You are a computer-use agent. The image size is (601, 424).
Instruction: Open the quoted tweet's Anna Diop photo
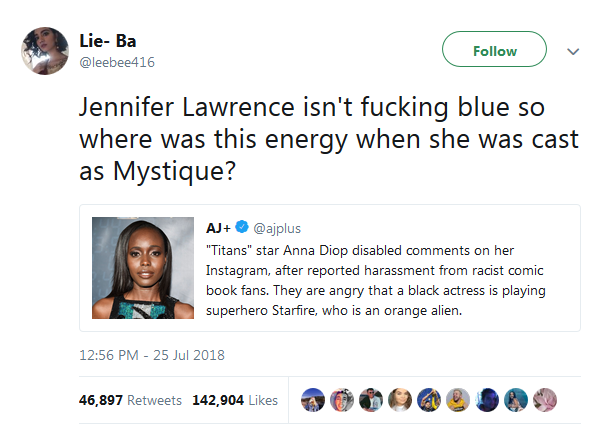pos(143,268)
